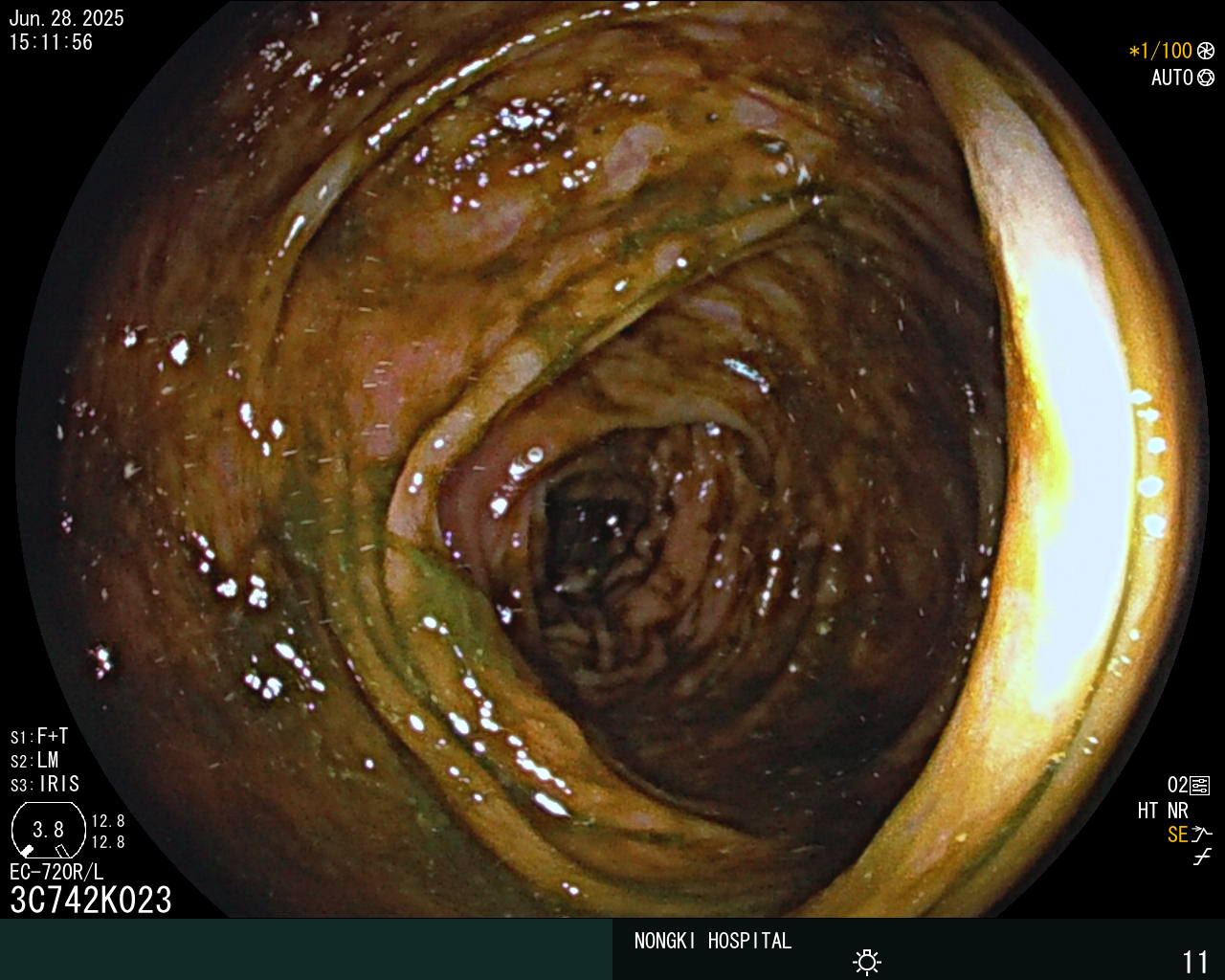1225x980 pixels.
Task: Click the S1: F+T switch assignment
Action: point(39,737)
